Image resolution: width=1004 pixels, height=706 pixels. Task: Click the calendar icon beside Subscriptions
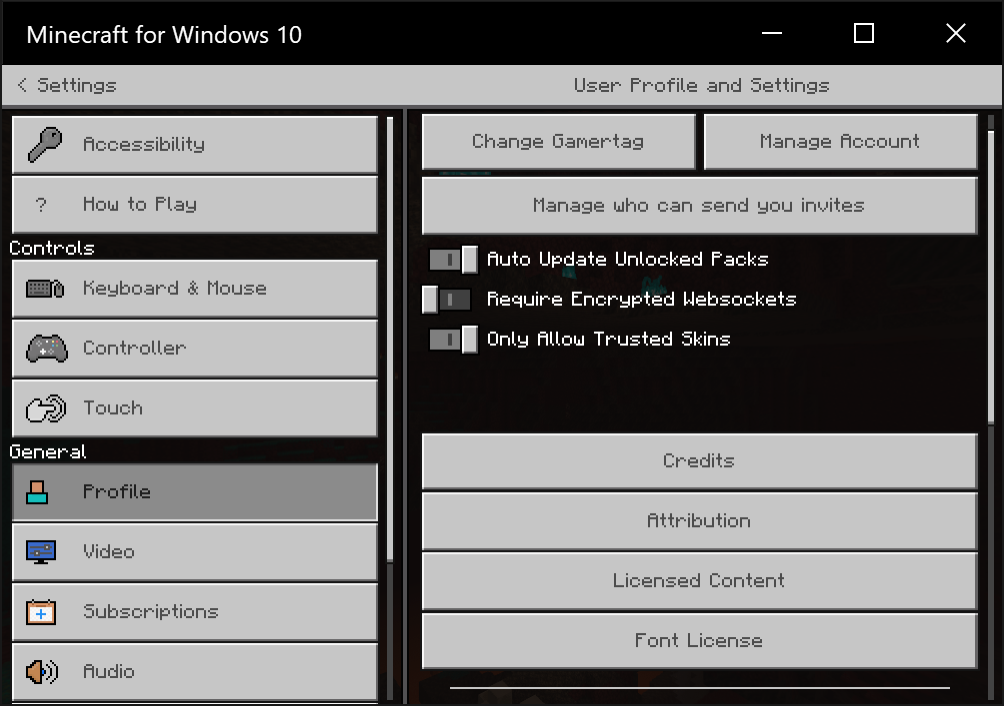[x=41, y=612]
